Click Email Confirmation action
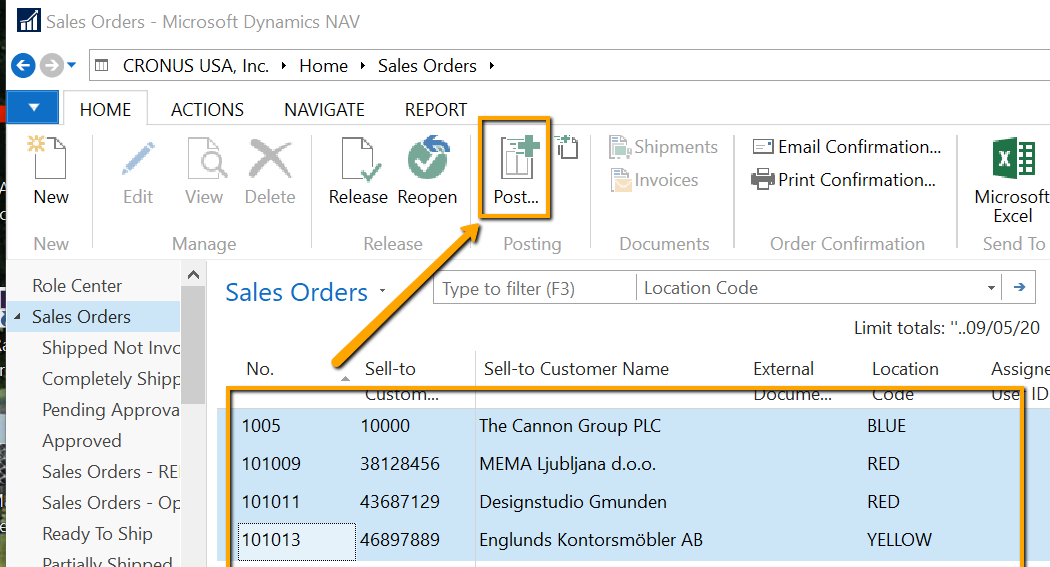 pos(847,147)
